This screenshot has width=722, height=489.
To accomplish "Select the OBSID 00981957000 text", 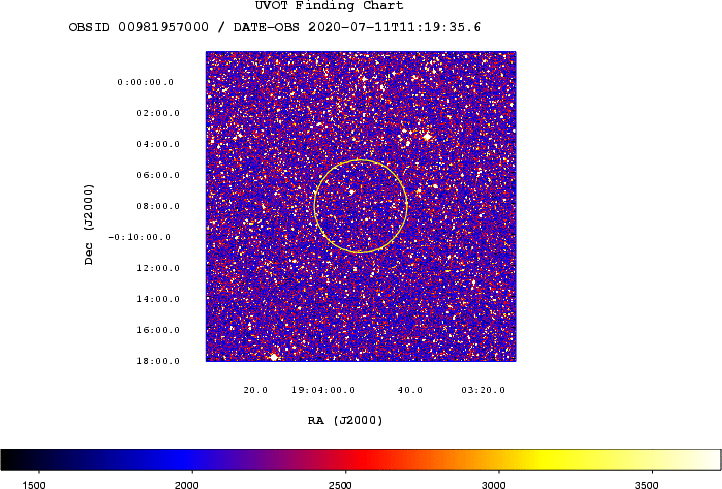I will point(139,27).
